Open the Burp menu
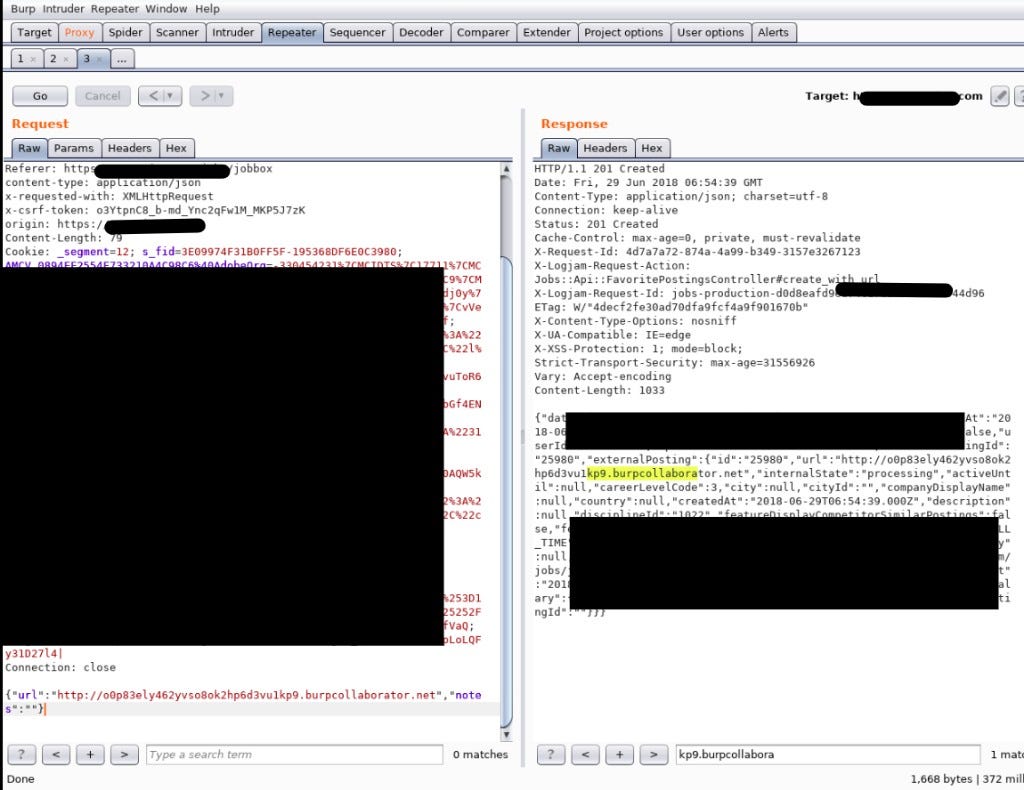1024x790 pixels. pyautogui.click(x=23, y=9)
